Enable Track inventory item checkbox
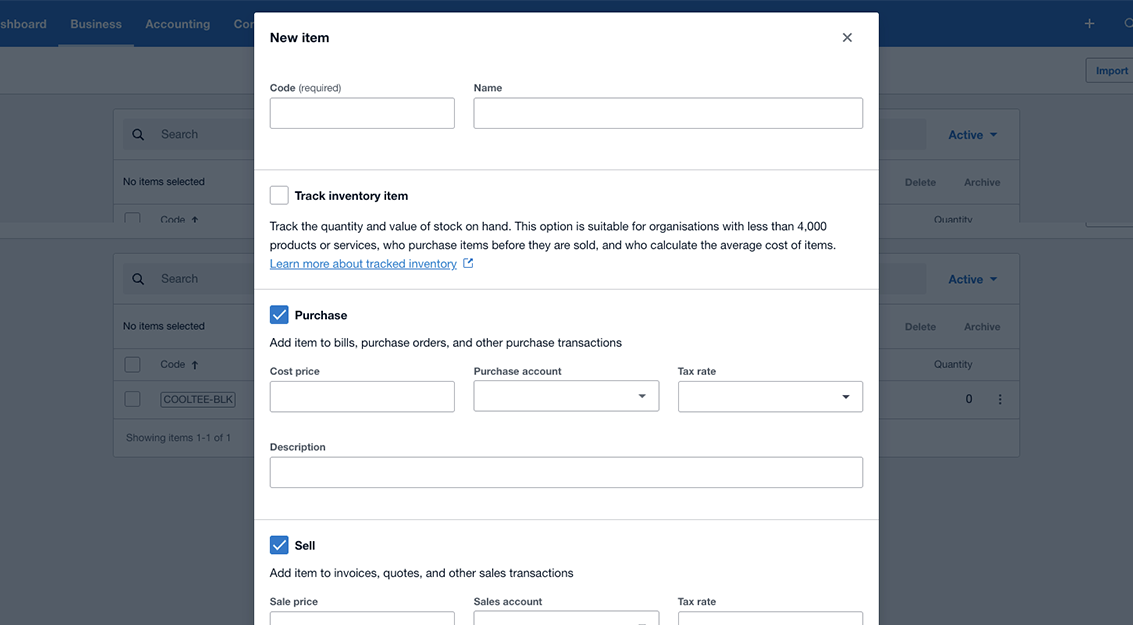Screen dimensions: 1133x625 (279, 196)
